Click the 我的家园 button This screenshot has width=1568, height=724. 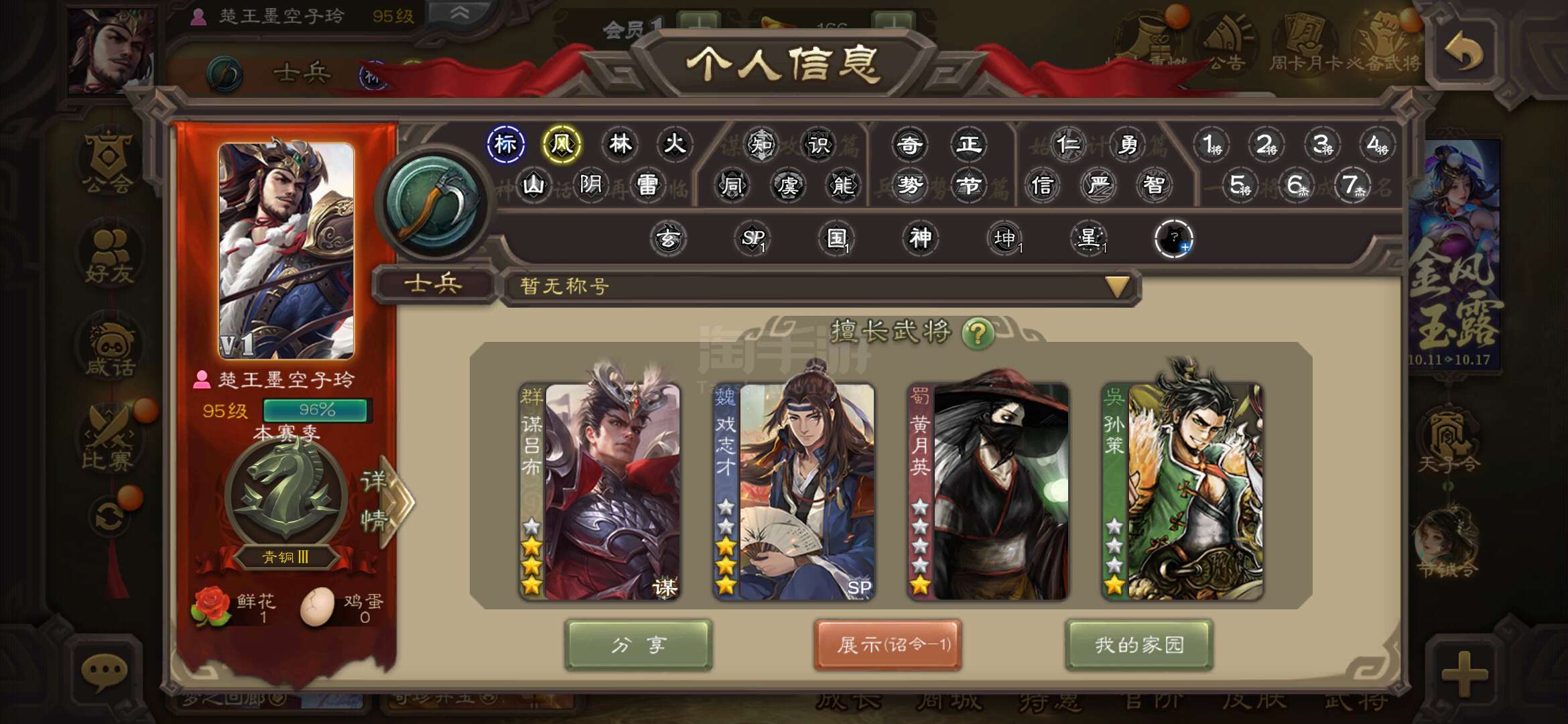(1139, 645)
